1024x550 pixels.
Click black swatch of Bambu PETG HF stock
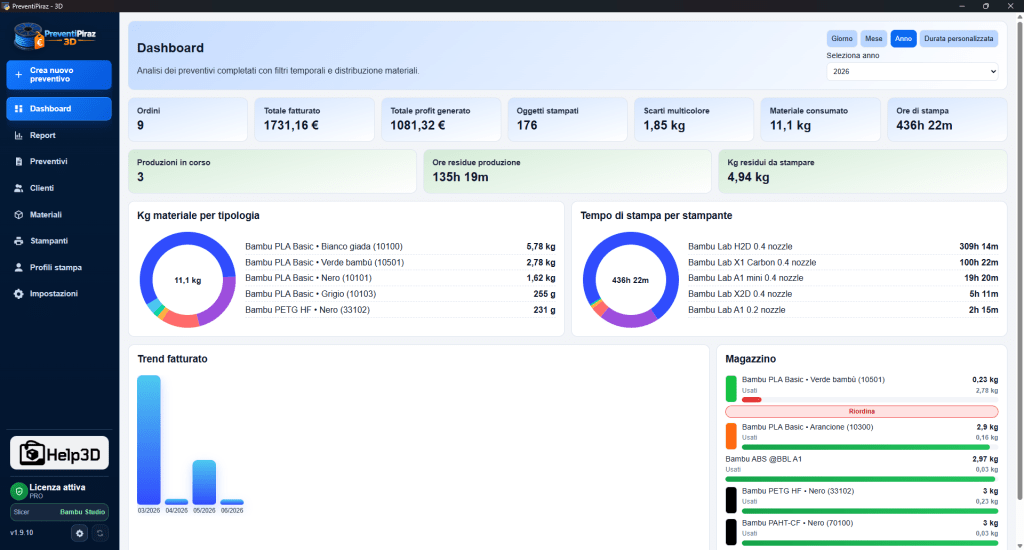pos(731,500)
